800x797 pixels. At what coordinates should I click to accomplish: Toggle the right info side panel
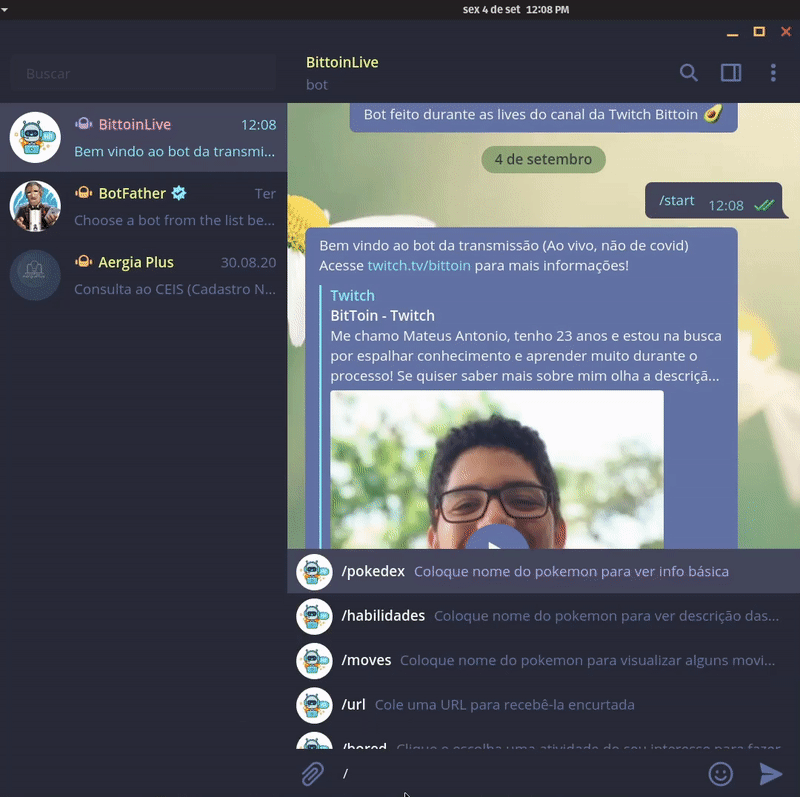coord(731,73)
